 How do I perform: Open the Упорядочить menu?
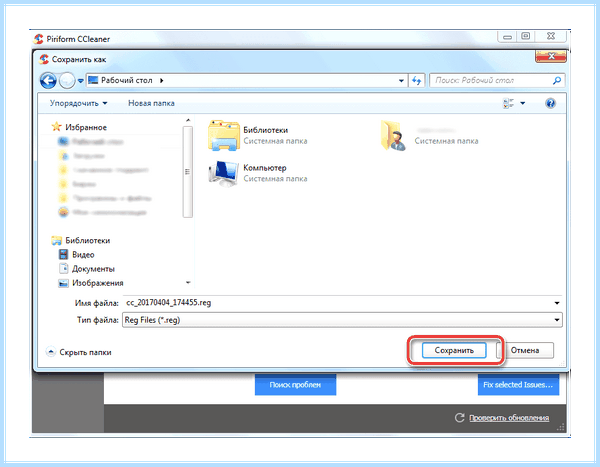[x=78, y=103]
